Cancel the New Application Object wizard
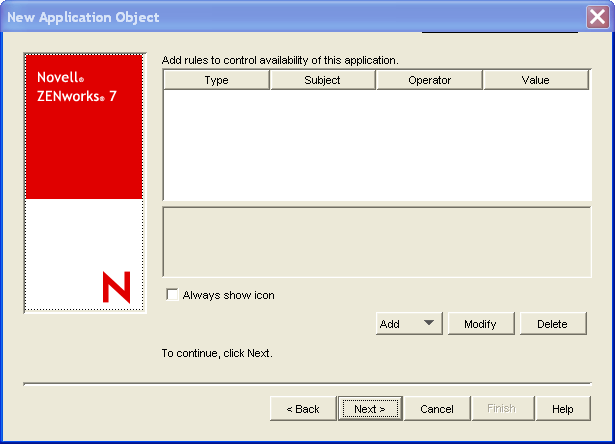Image resolution: width=615 pixels, height=444 pixels. click(437, 409)
